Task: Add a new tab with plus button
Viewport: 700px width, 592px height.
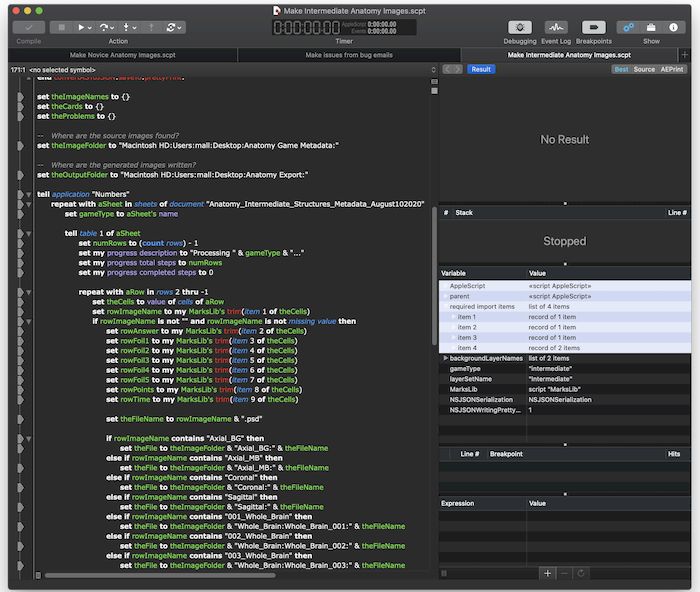Action: point(685,55)
